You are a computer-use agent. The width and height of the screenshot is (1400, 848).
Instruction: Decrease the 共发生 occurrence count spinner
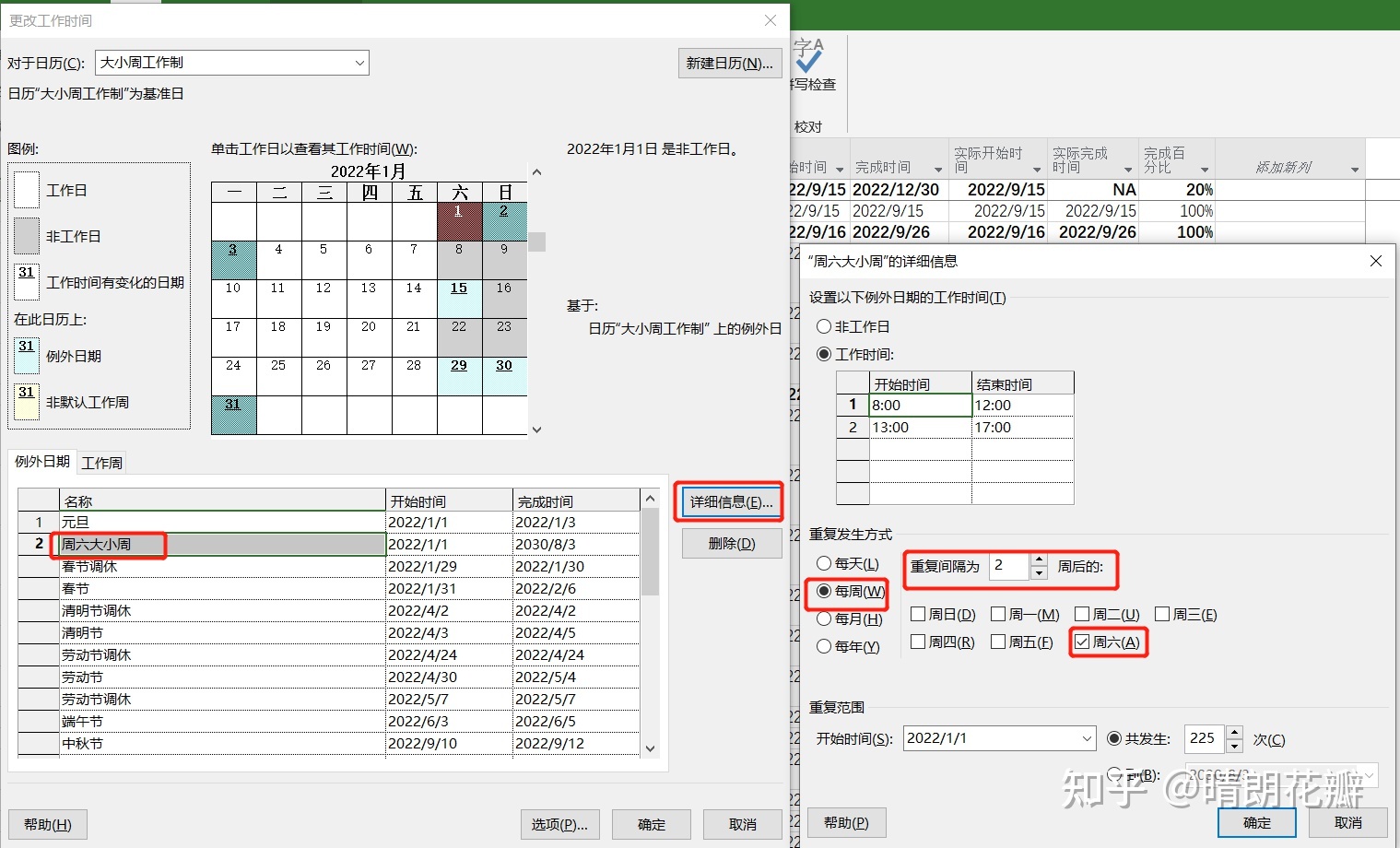(1235, 746)
